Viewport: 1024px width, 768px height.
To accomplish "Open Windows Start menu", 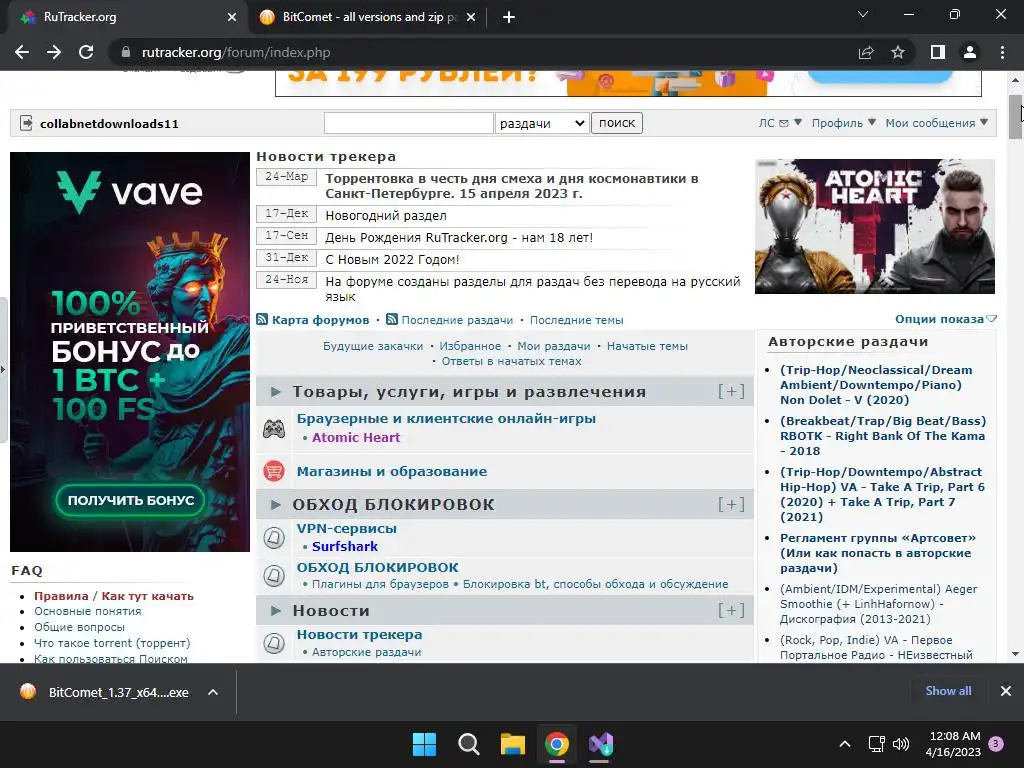I will click(424, 744).
